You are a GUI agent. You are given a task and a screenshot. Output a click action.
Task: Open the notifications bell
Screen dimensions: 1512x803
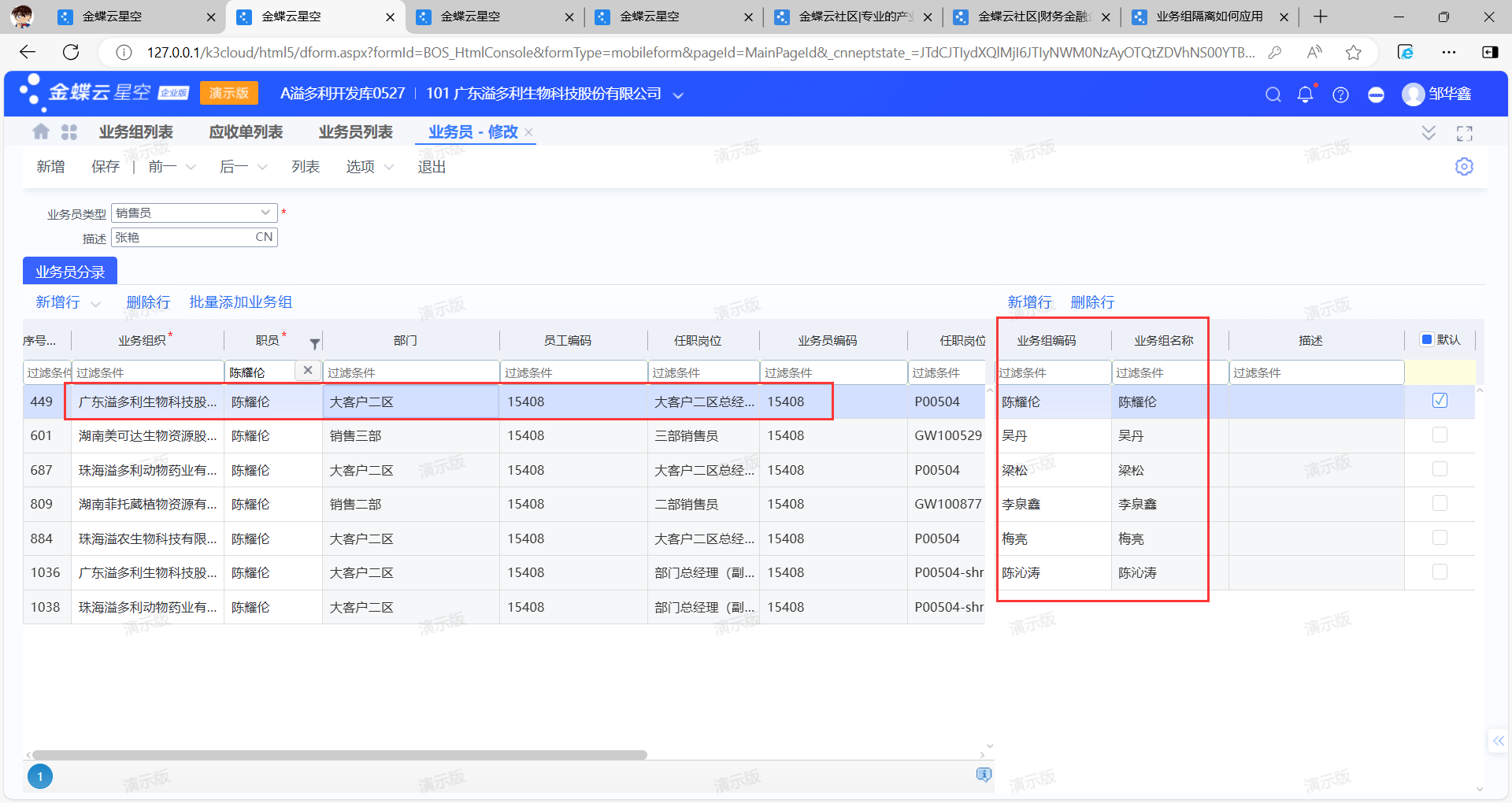coord(1305,94)
